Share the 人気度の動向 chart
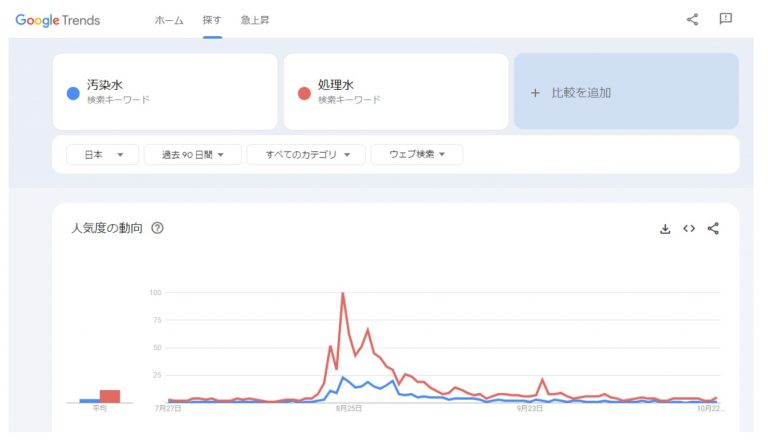Screen dimensions: 768x448 pyautogui.click(x=713, y=229)
